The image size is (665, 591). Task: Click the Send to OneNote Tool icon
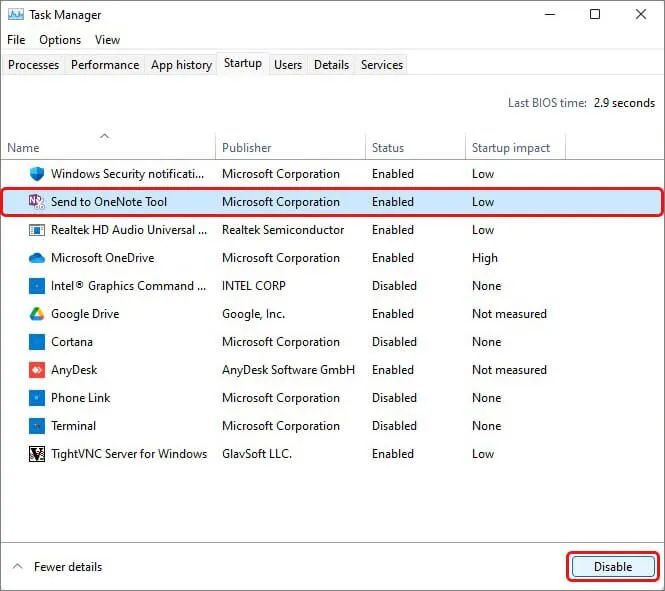coord(37,202)
